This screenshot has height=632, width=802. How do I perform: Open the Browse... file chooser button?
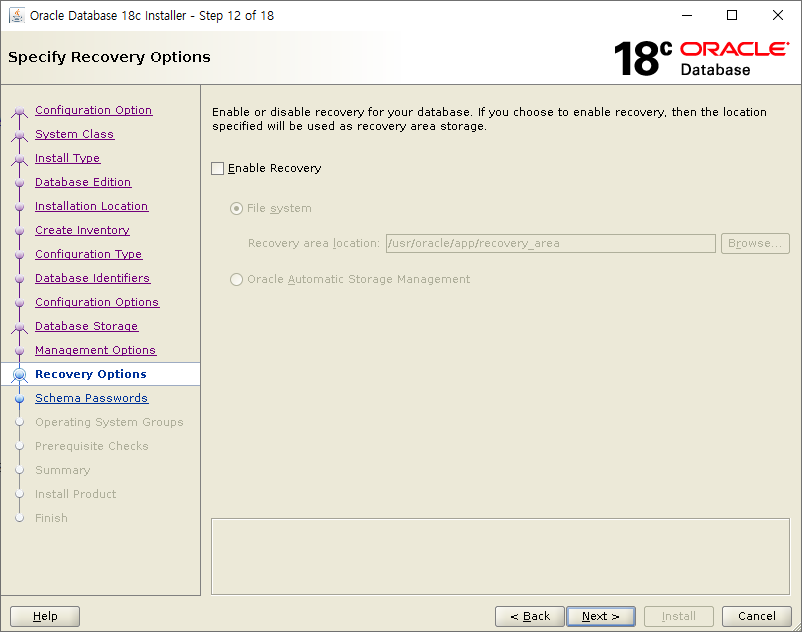[755, 243]
